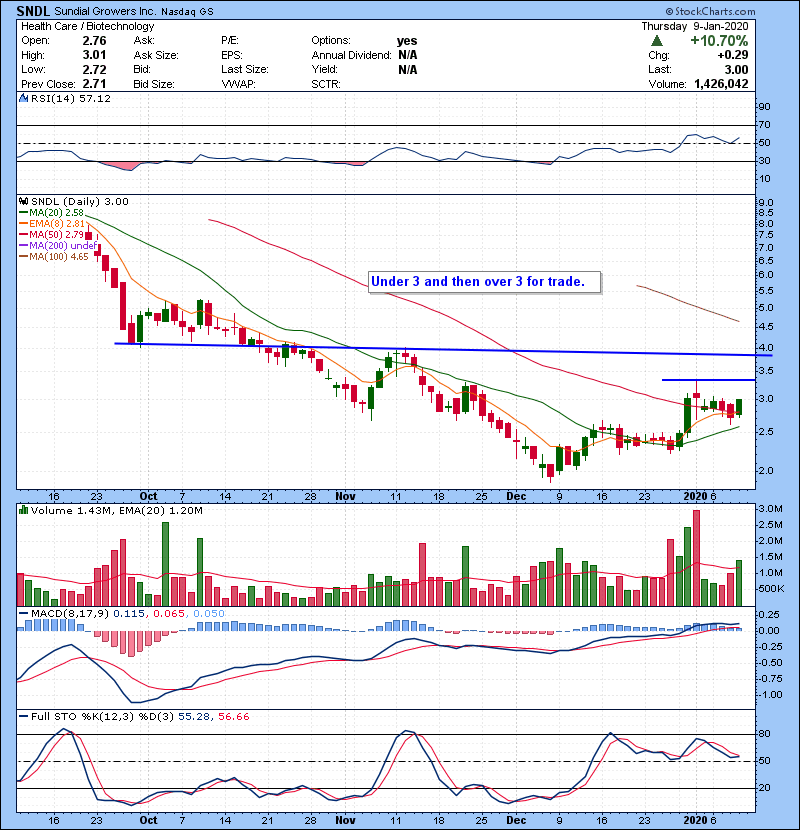The height and width of the screenshot is (830, 800).
Task: Click the stochastic %D value 56.66
Action: pyautogui.click(x=233, y=717)
